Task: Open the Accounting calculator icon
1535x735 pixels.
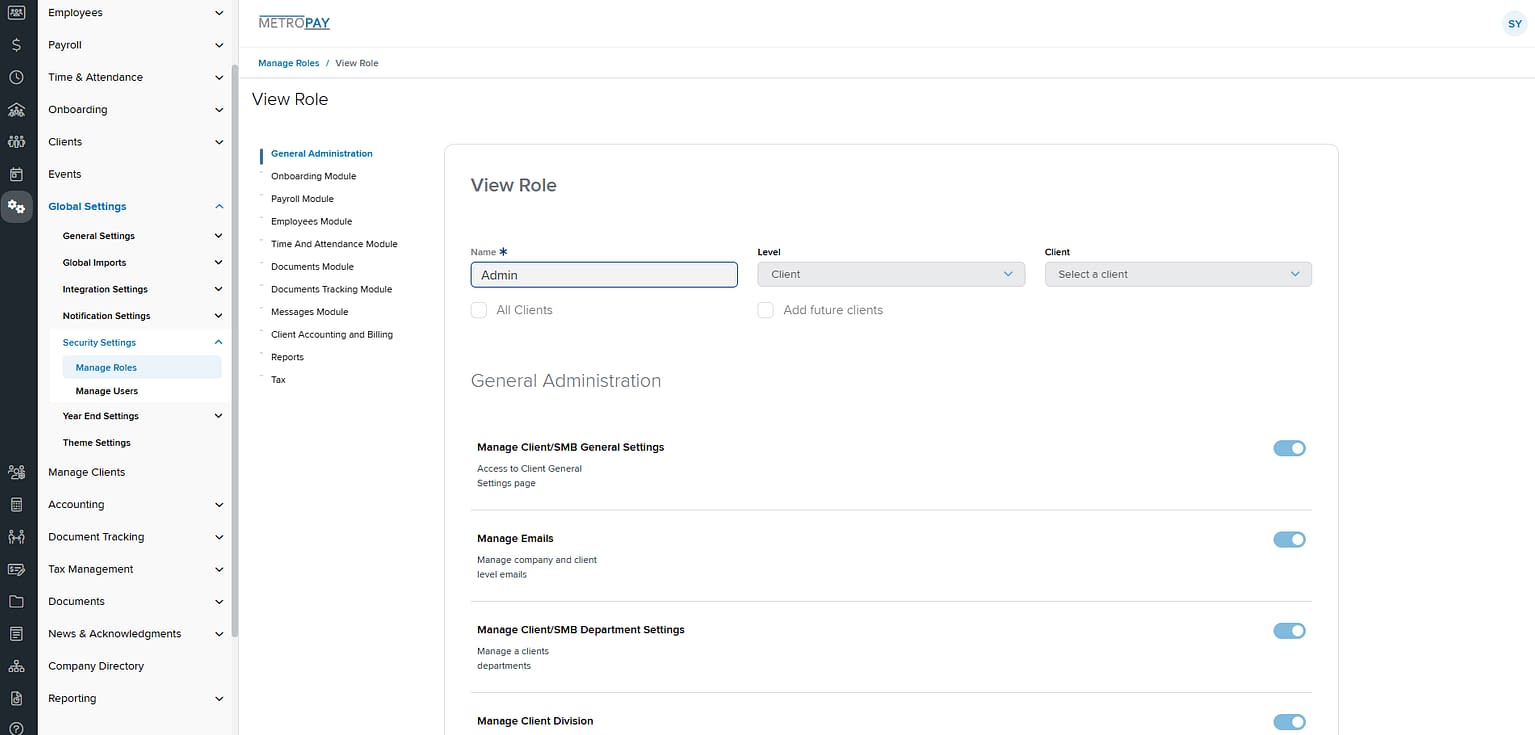Action: click(16, 504)
